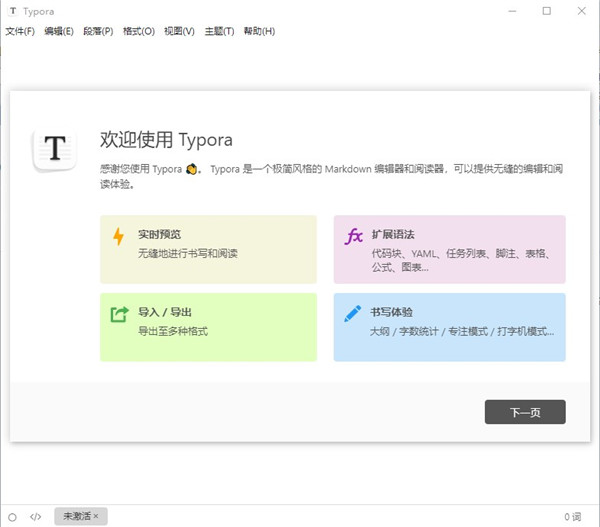Image resolution: width=600 pixels, height=527 pixels.
Task: Expand the 段落(P) menu
Action: point(98,32)
